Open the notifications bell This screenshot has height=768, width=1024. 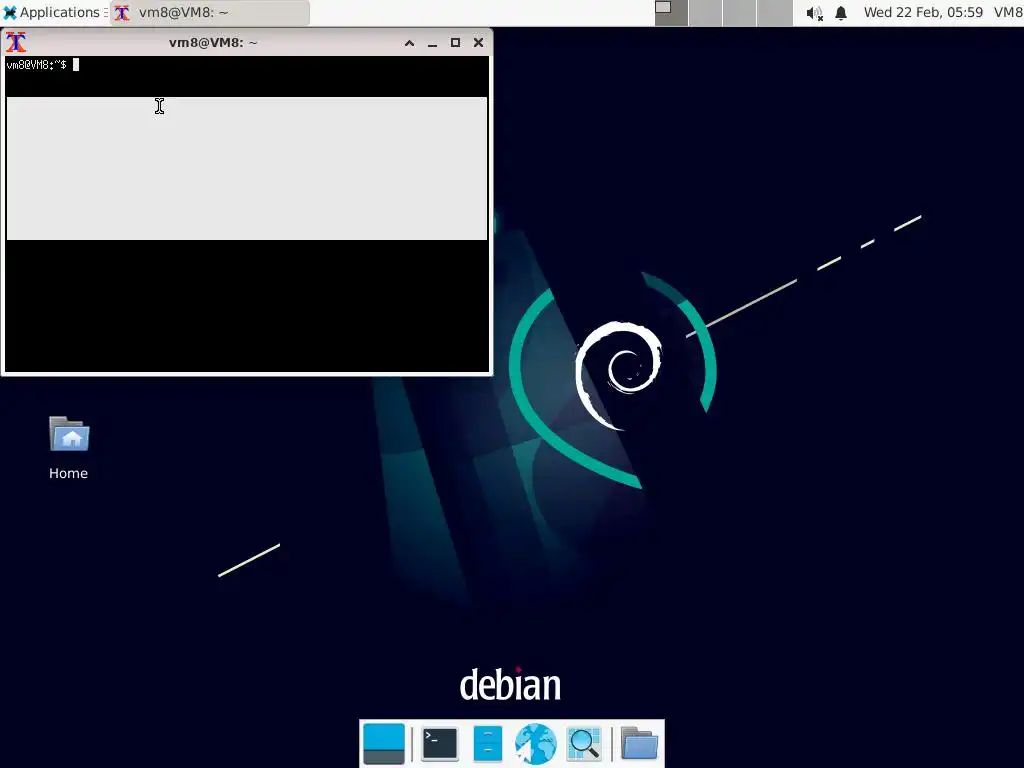pos(841,12)
